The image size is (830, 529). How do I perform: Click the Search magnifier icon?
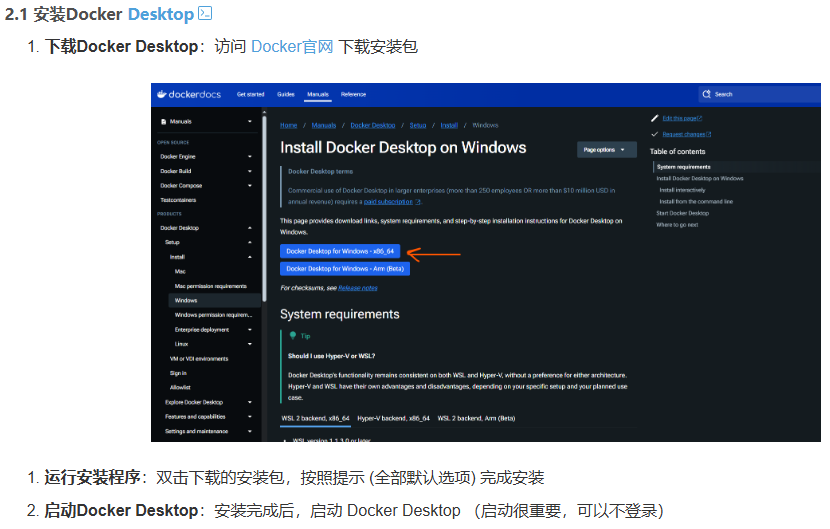[706, 94]
